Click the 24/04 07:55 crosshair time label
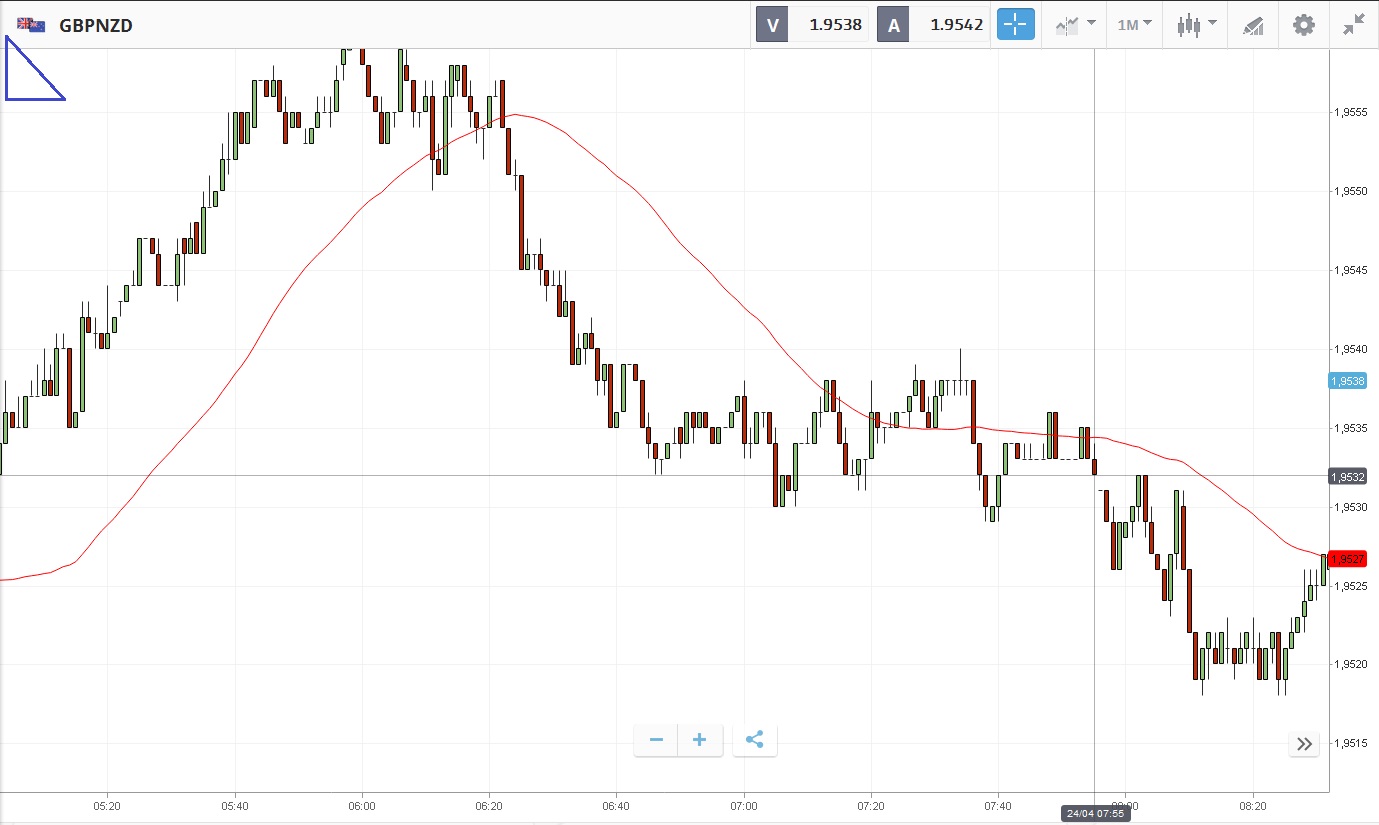The width and height of the screenshot is (1379, 825). pyautogui.click(x=1095, y=814)
